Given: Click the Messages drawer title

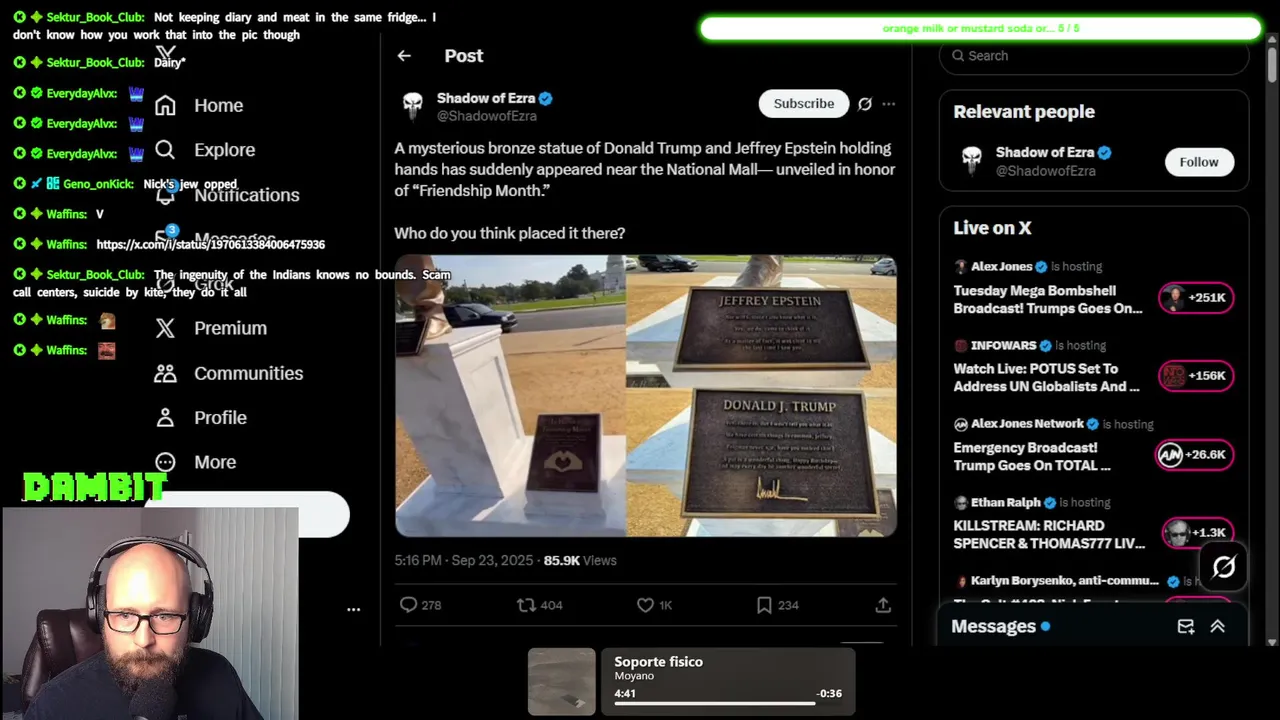Looking at the screenshot, I should click(x=993, y=626).
